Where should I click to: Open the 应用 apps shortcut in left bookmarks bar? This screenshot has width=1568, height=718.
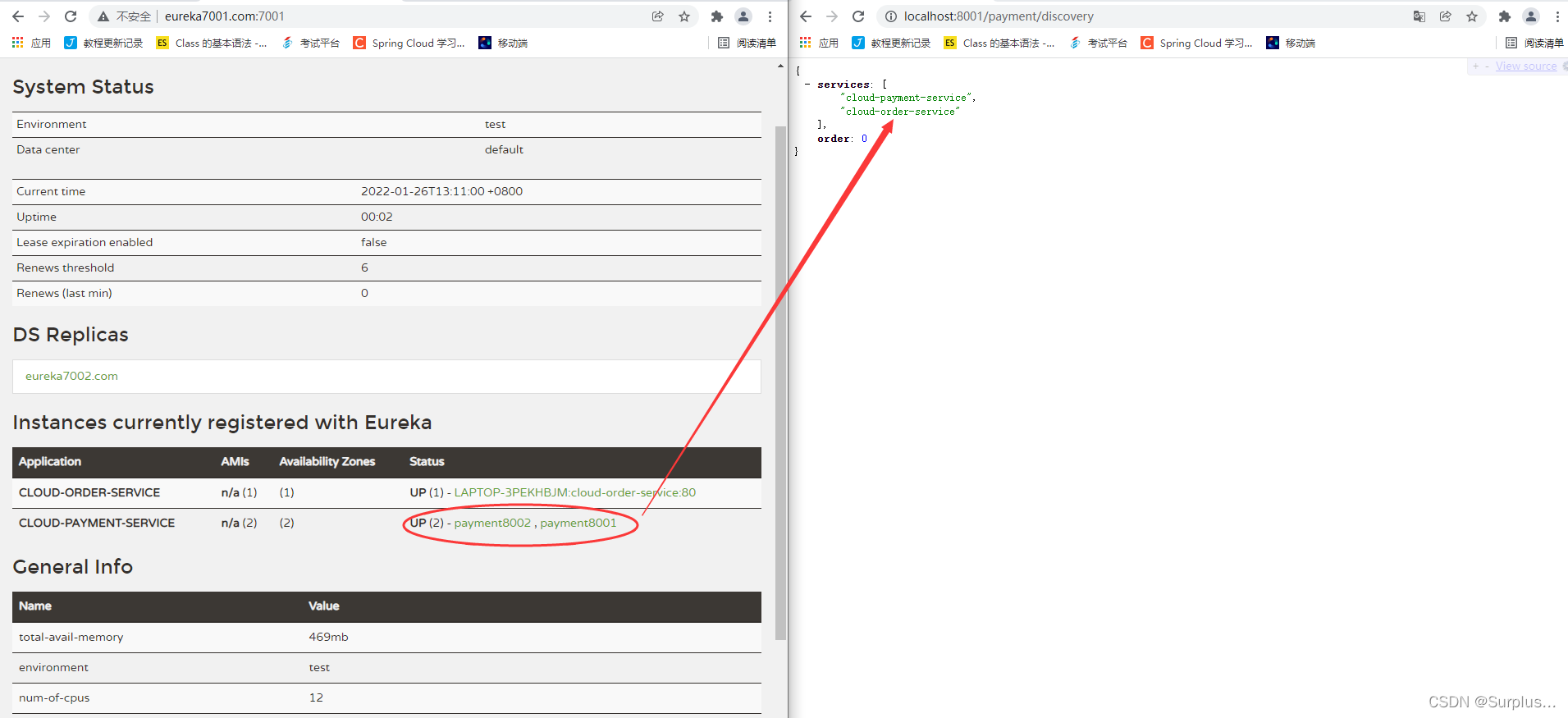point(31,43)
